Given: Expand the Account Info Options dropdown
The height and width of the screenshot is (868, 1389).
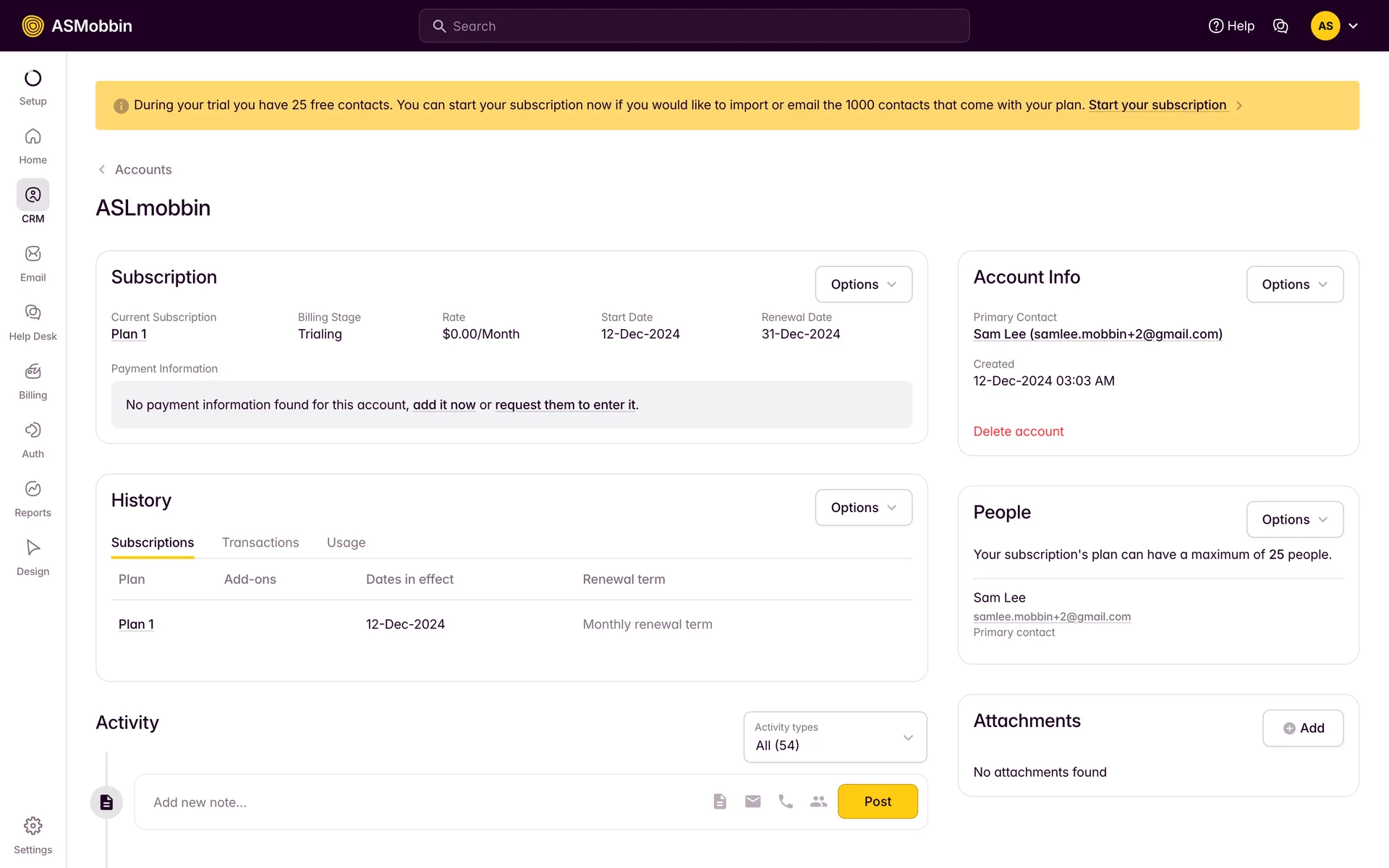Looking at the screenshot, I should (x=1294, y=284).
